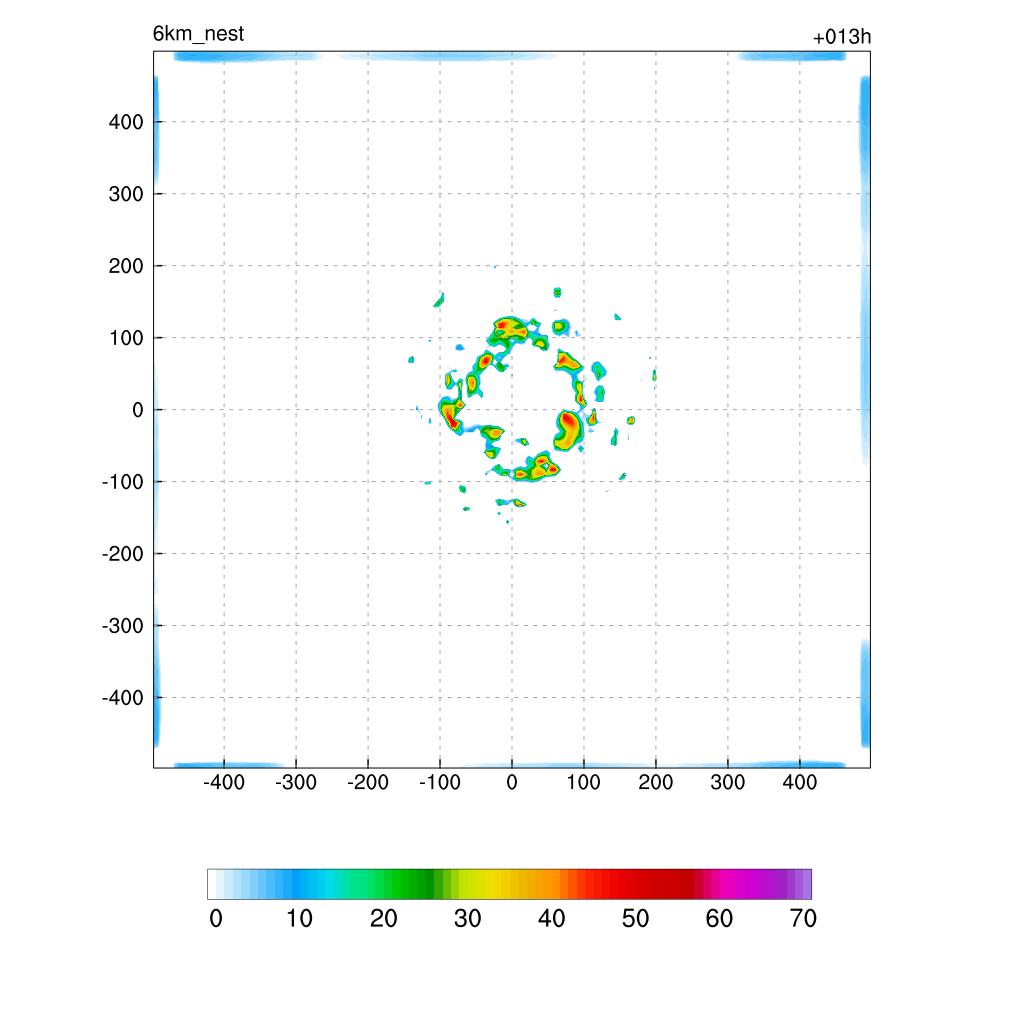Click the colorbar label 40
The height and width of the screenshot is (1024, 1024).
[552, 919]
